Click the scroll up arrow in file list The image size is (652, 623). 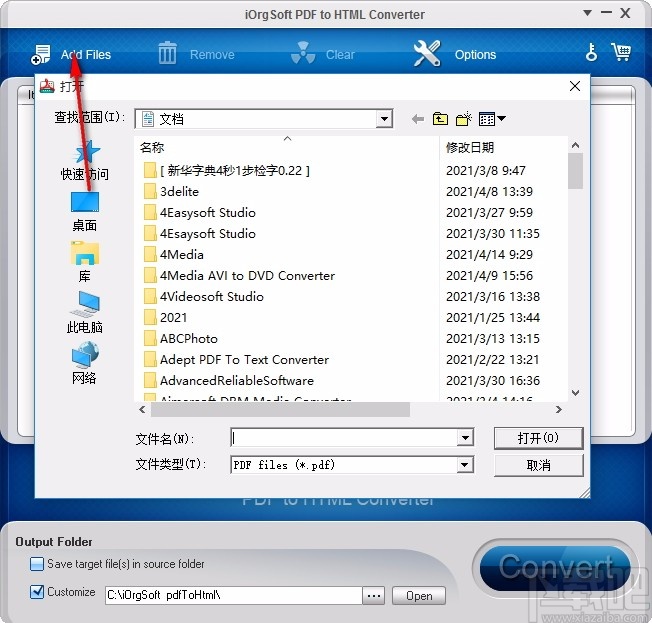point(575,145)
